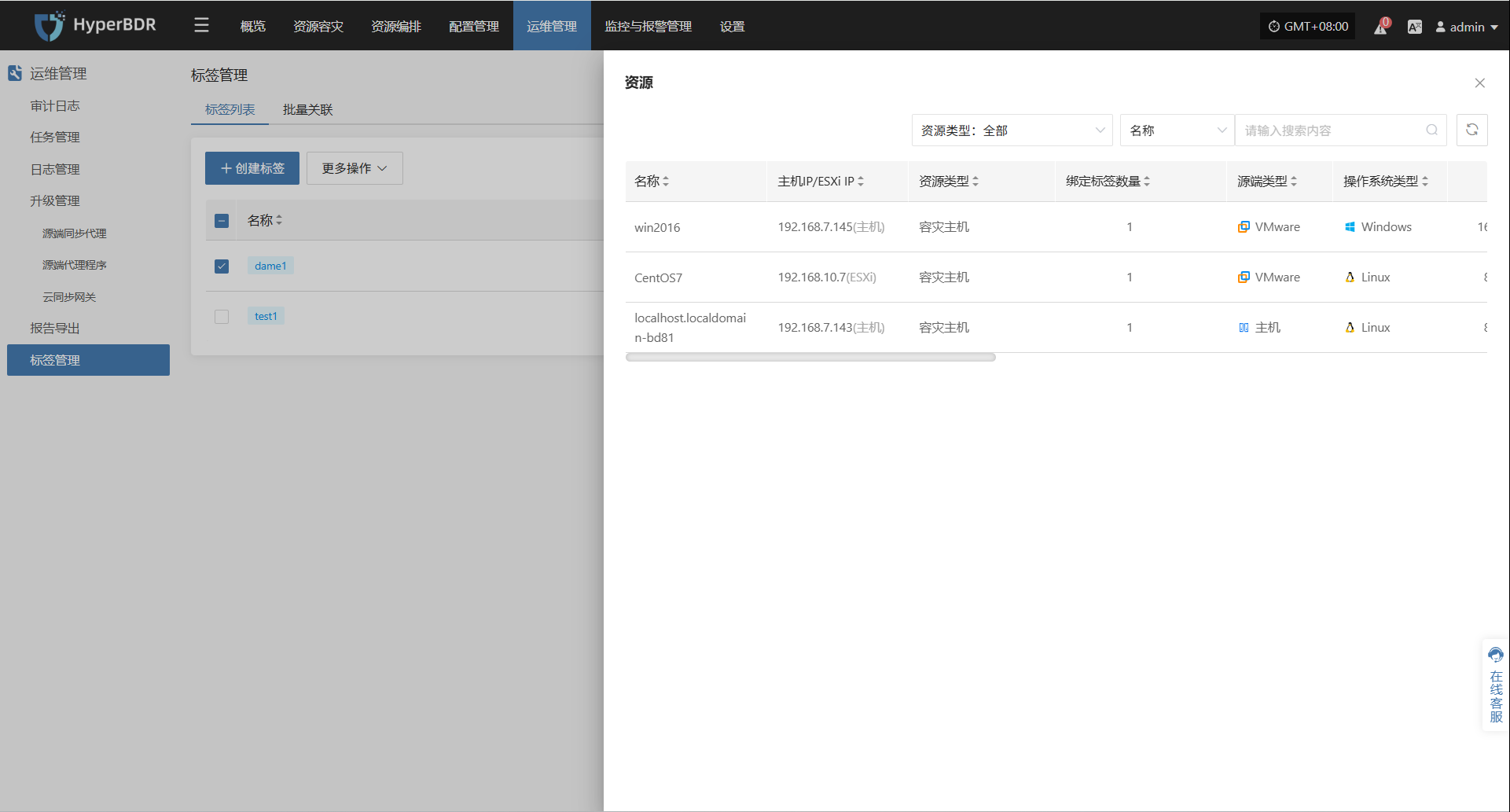The image size is (1510, 812).
Task: Open the 资源编排 top menu
Action: [395, 26]
